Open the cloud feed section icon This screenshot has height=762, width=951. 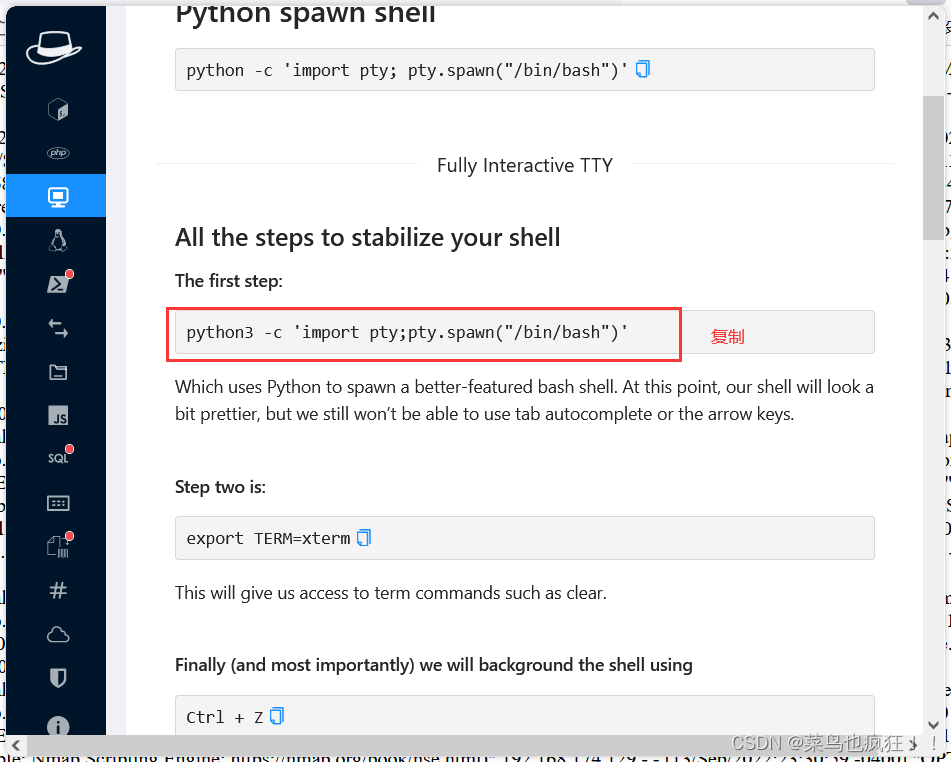(x=58, y=635)
